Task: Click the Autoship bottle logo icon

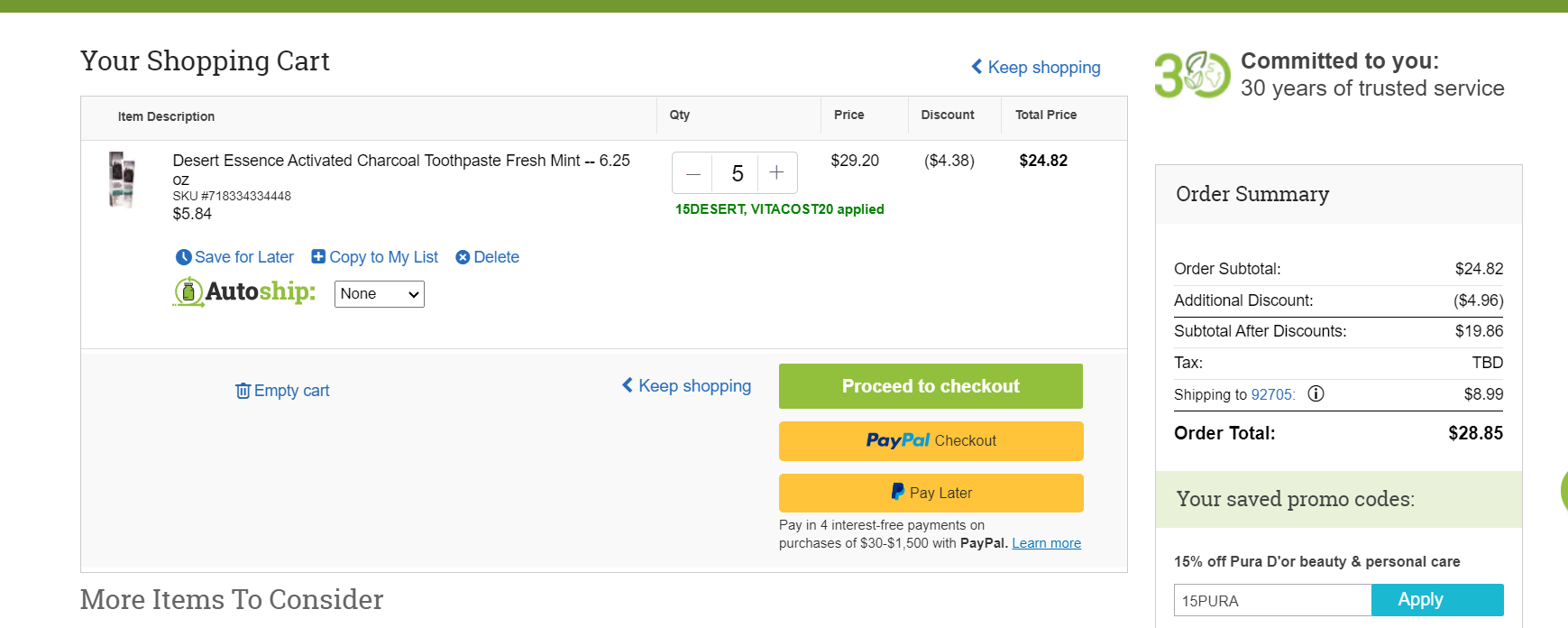Action: 188,291
